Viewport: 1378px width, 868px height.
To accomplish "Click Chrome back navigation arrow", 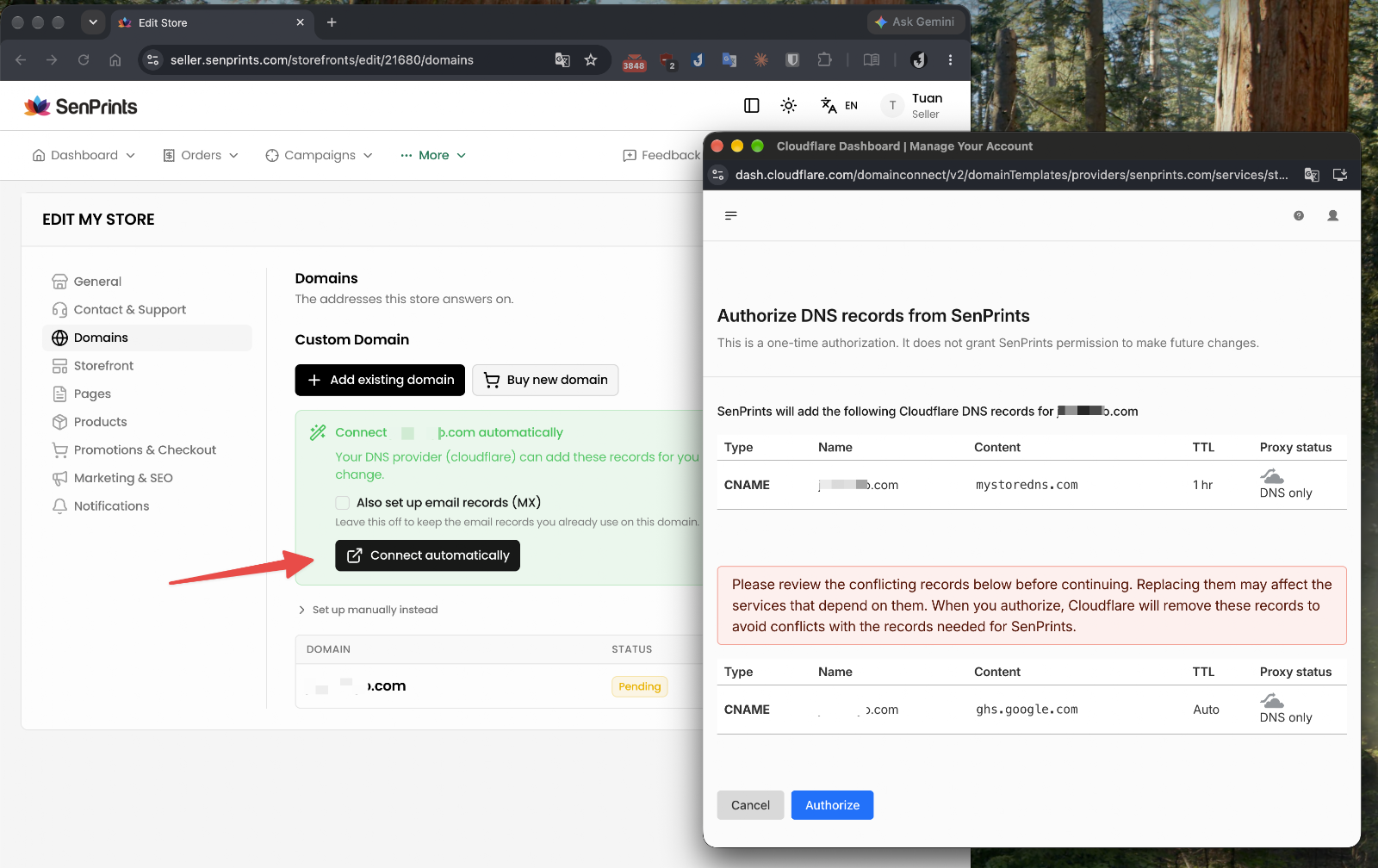I will (21, 60).
